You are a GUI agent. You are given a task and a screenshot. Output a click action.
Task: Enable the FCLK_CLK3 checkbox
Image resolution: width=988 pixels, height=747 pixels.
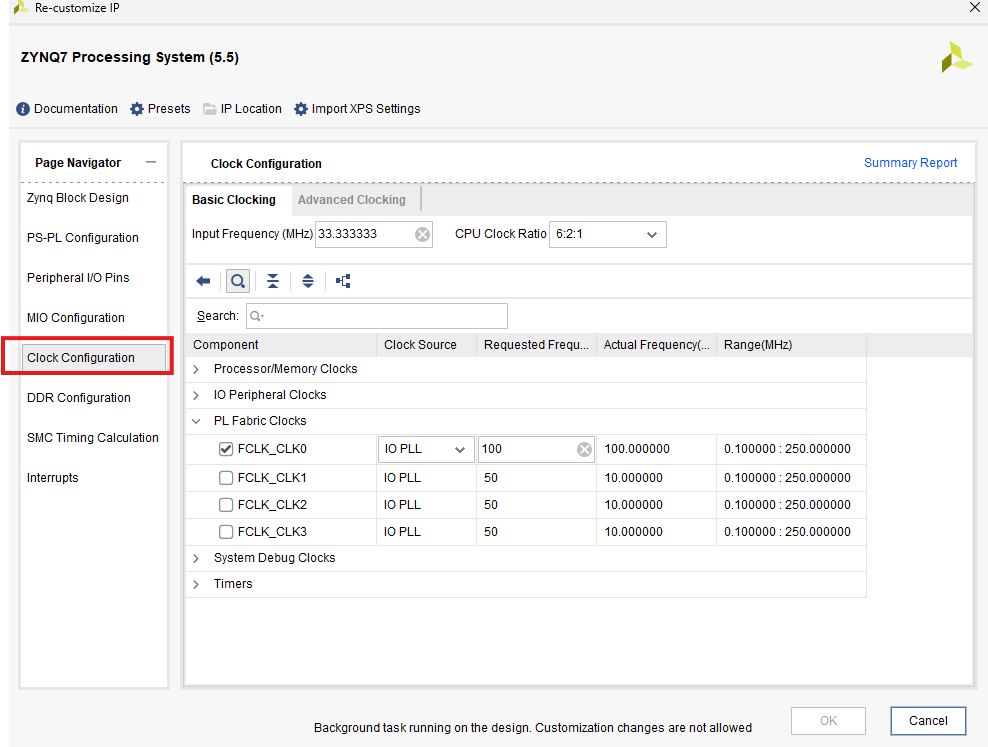coord(226,532)
